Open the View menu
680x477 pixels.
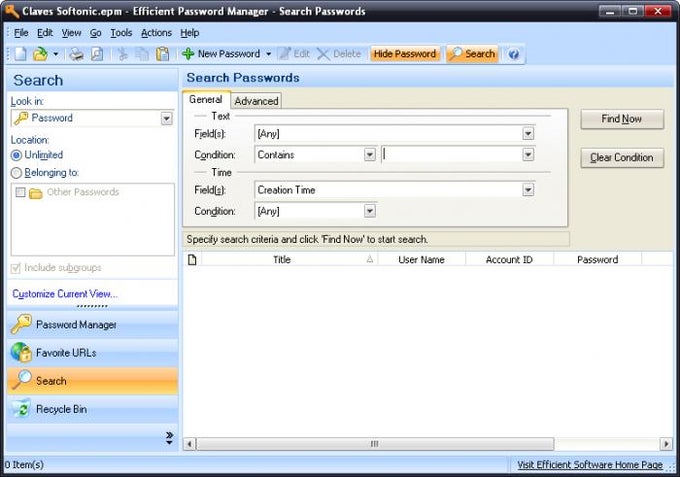point(71,33)
